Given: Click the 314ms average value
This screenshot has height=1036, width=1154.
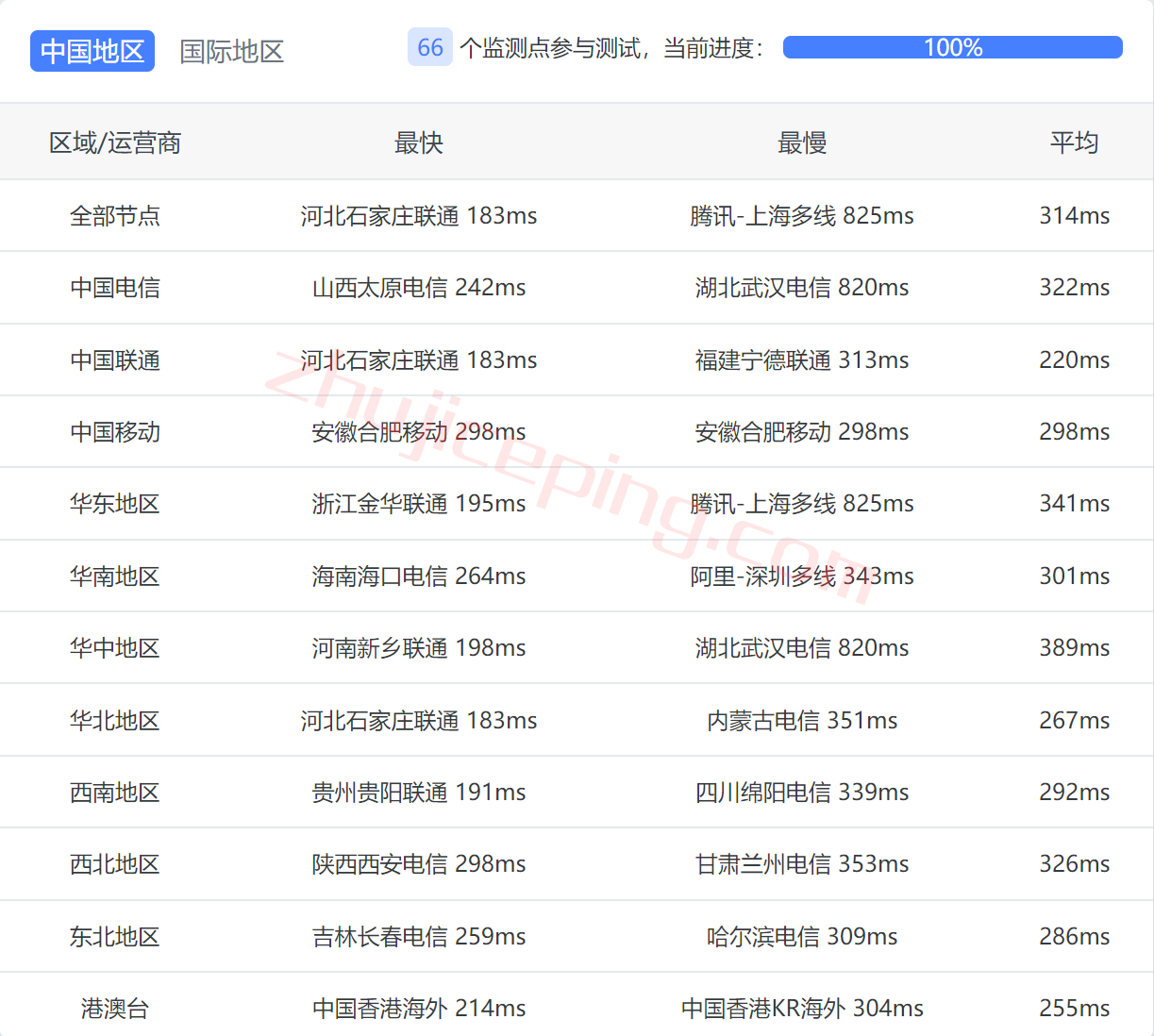Looking at the screenshot, I should 1075,215.
